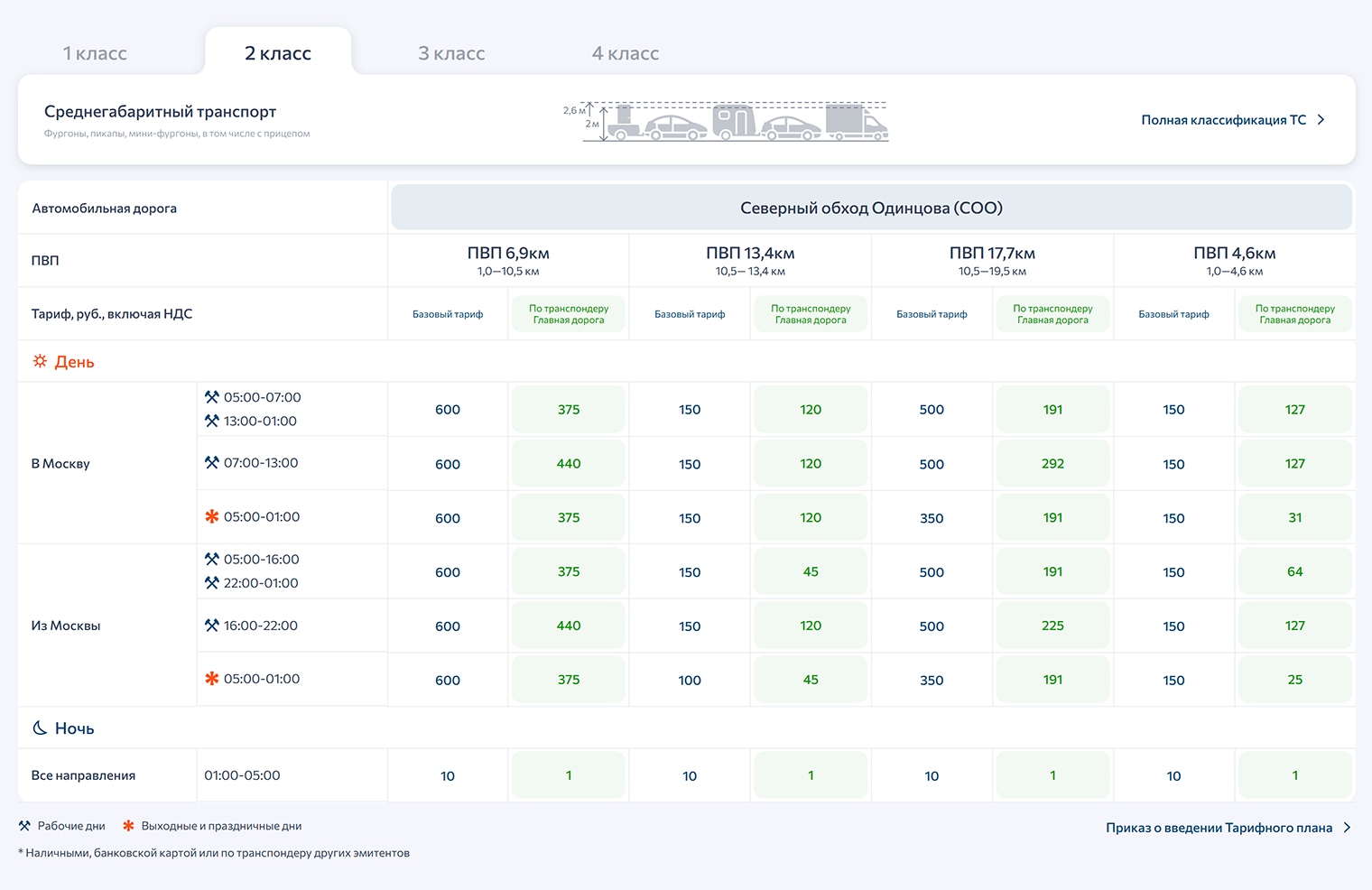Screen dimensions: 1372x890
Task: Click the moon icon beside Ночь
Action: [40, 728]
